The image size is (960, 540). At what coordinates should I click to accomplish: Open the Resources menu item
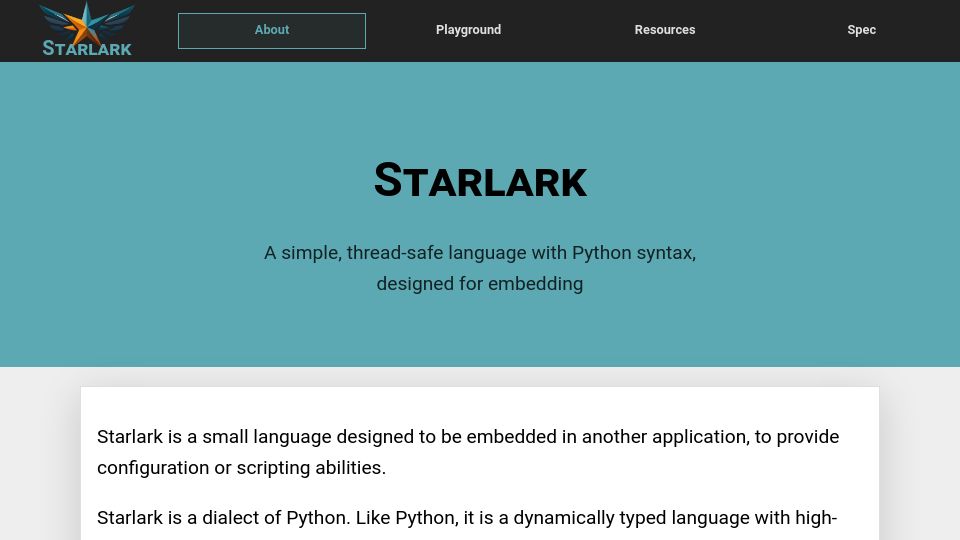coord(665,30)
